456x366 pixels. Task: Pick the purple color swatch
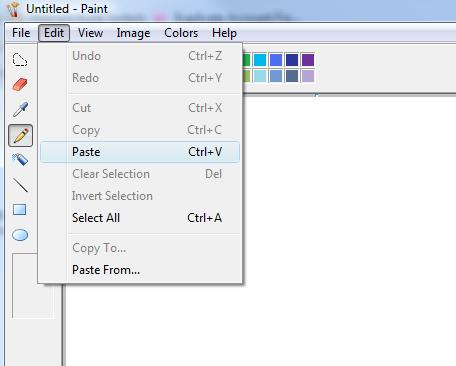click(x=308, y=60)
